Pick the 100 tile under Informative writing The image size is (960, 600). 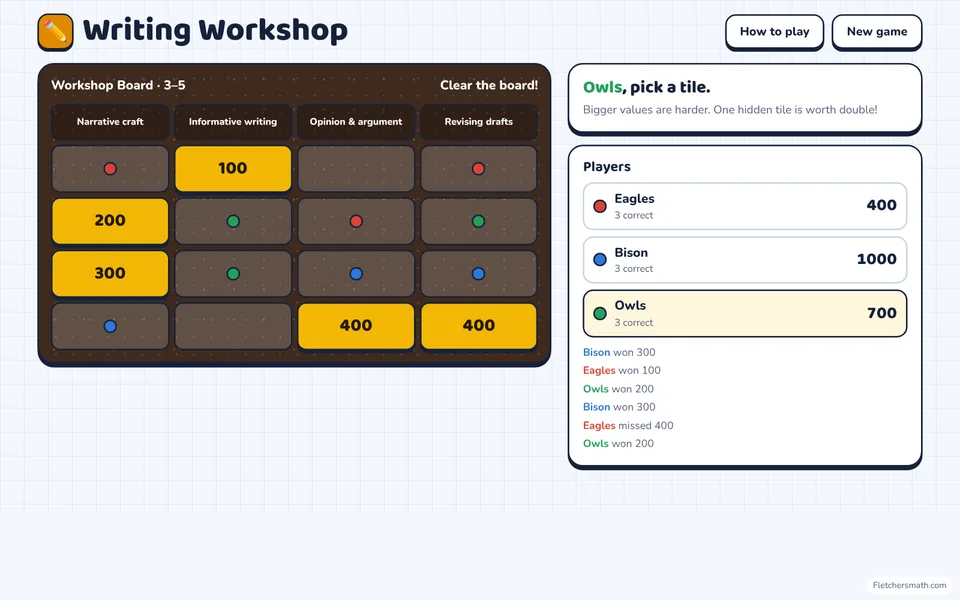coord(233,168)
